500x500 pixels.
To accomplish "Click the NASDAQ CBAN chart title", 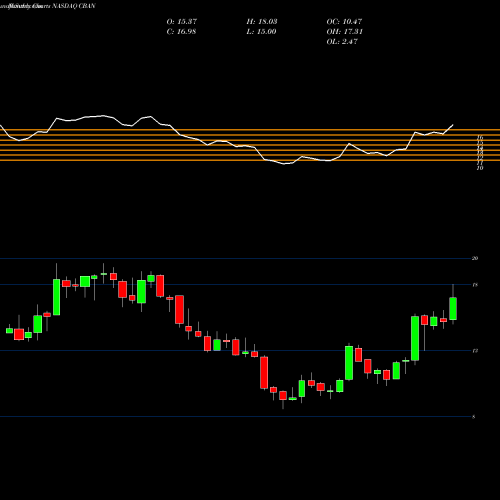I will 74,6.
